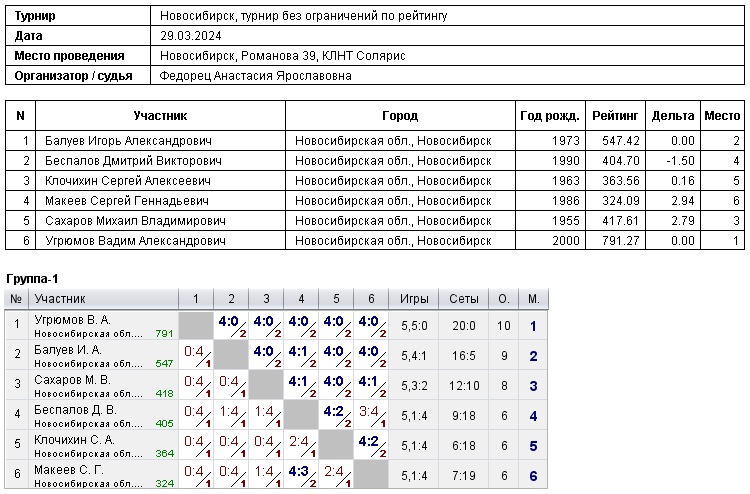Select Клочихин Сергей Алексеевич row name

coord(127,181)
